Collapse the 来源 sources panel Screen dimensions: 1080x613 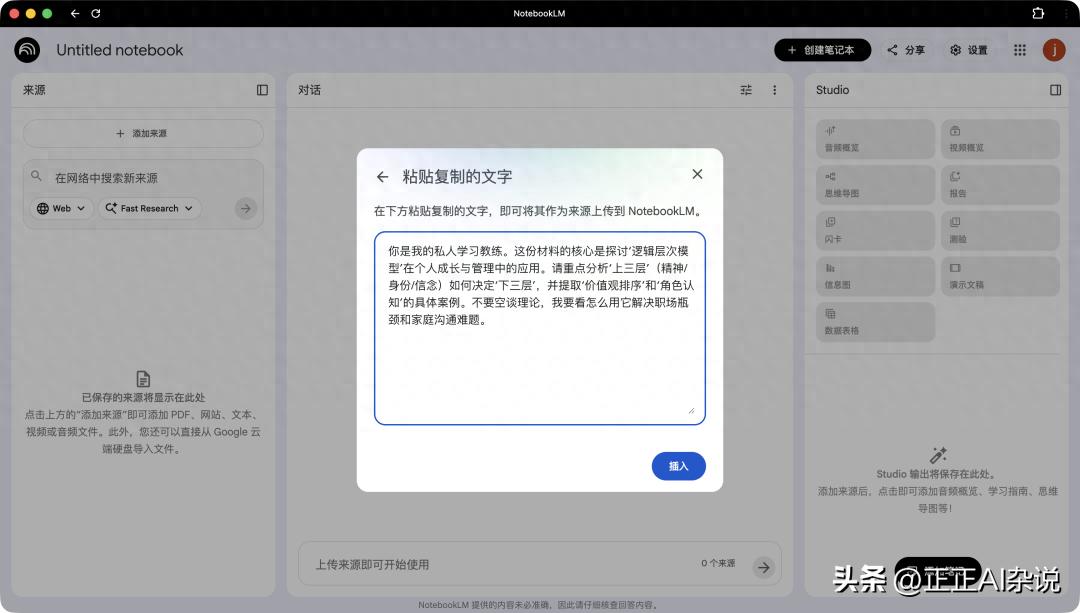261,89
